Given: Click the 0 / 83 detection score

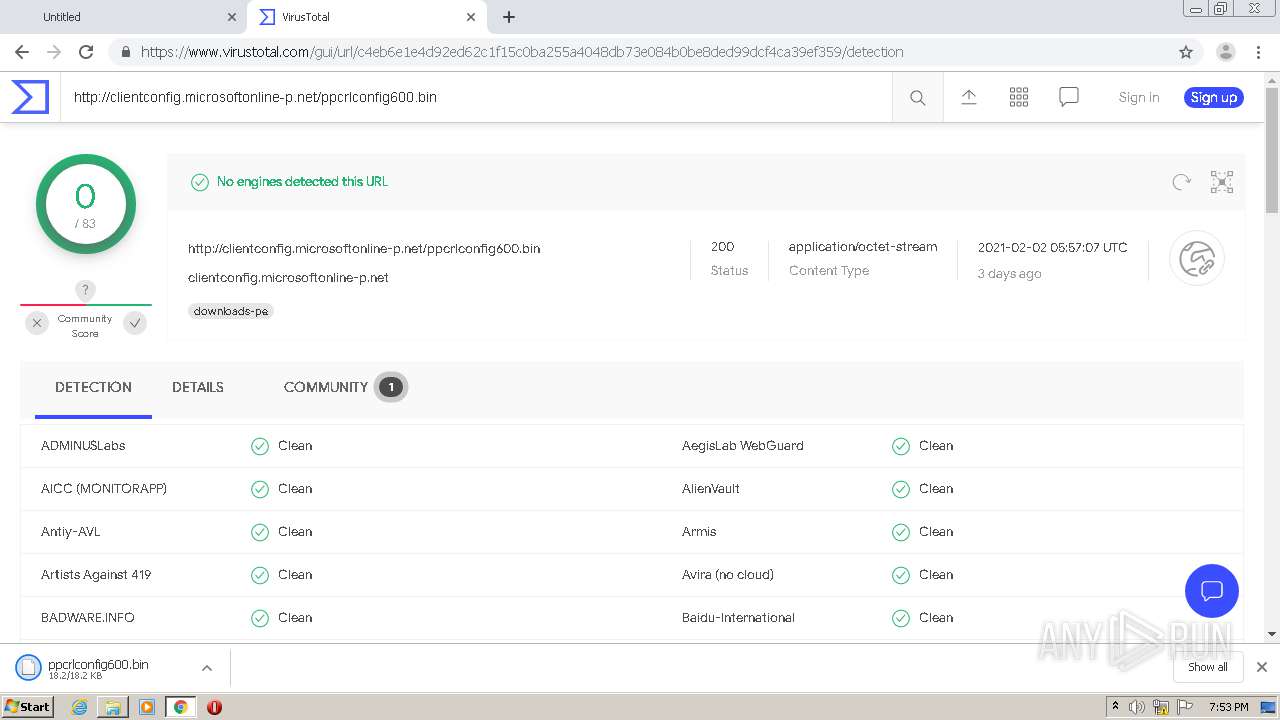Looking at the screenshot, I should (86, 204).
